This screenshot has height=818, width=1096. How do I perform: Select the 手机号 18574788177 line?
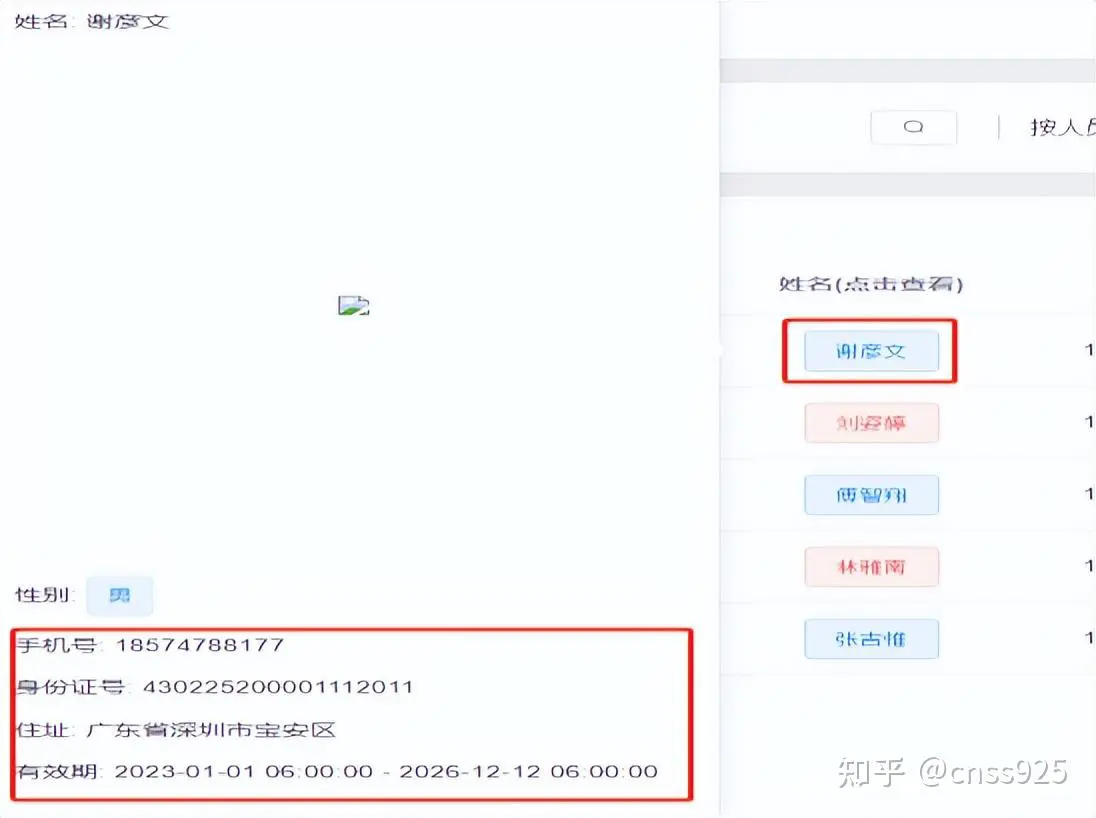(150, 645)
